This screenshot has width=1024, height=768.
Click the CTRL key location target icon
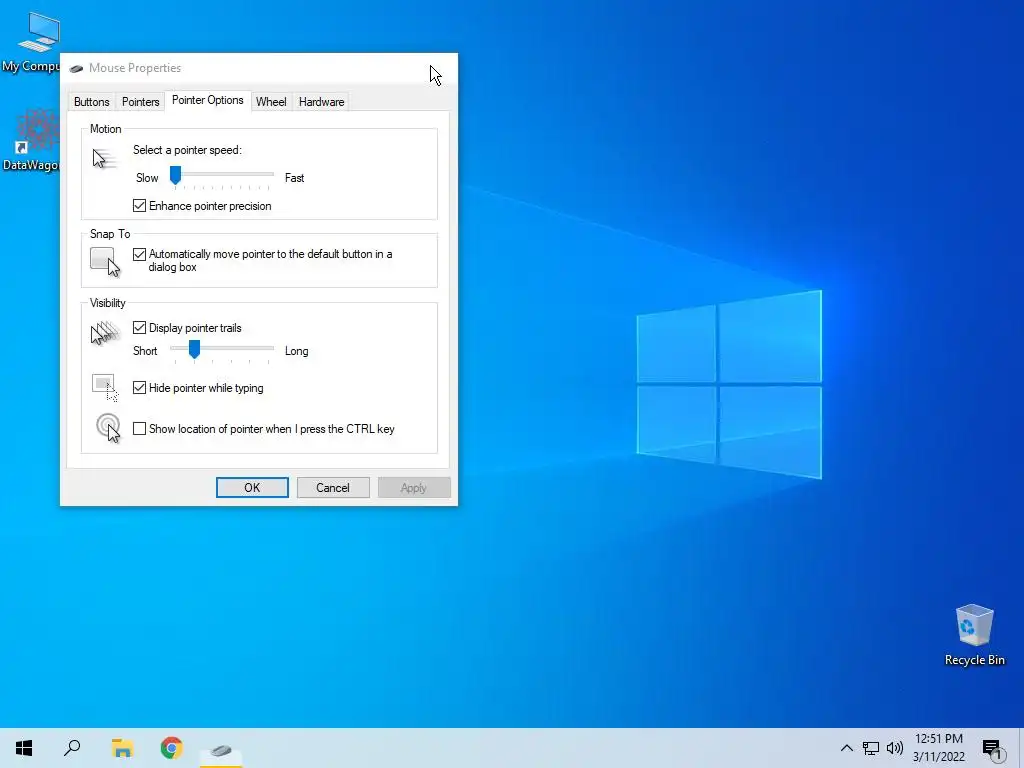(x=108, y=428)
